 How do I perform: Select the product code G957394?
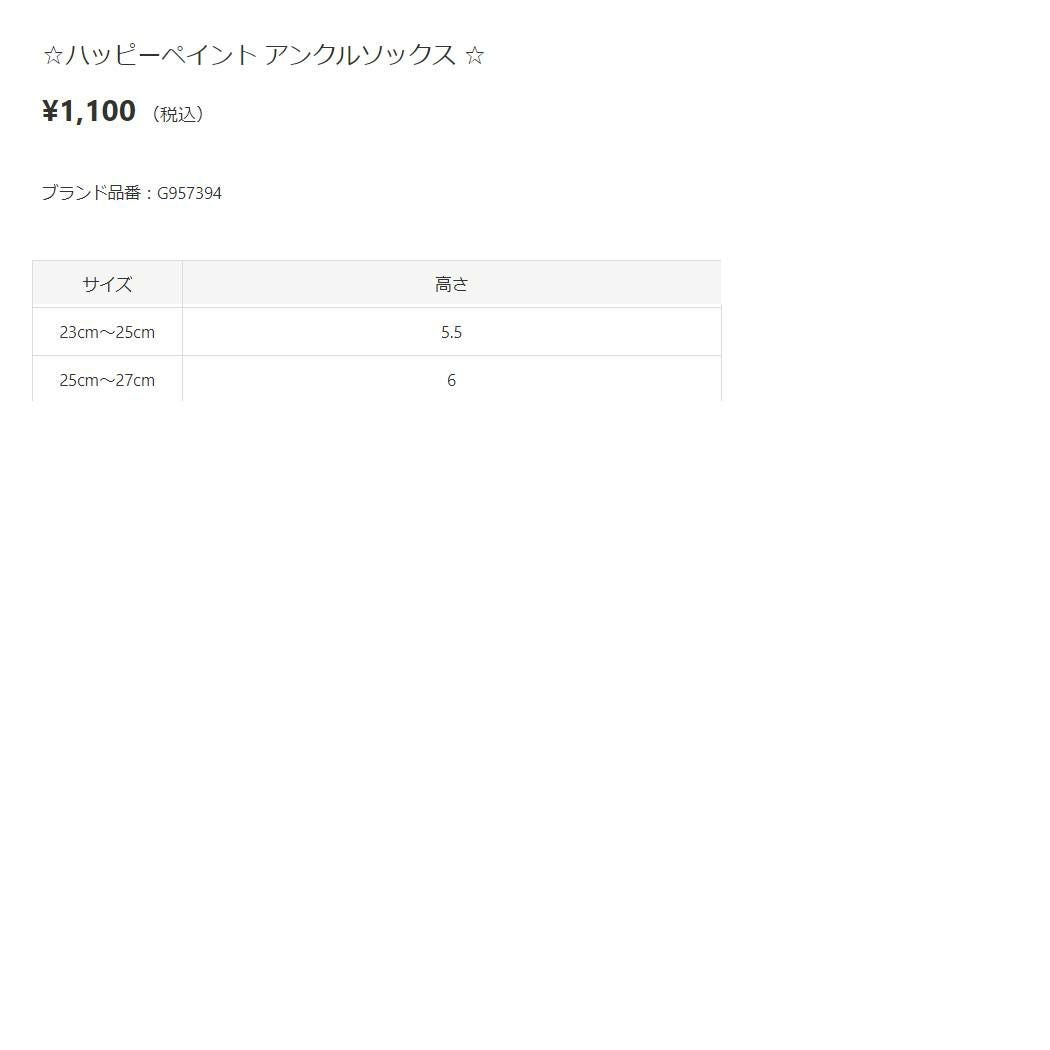(189, 193)
